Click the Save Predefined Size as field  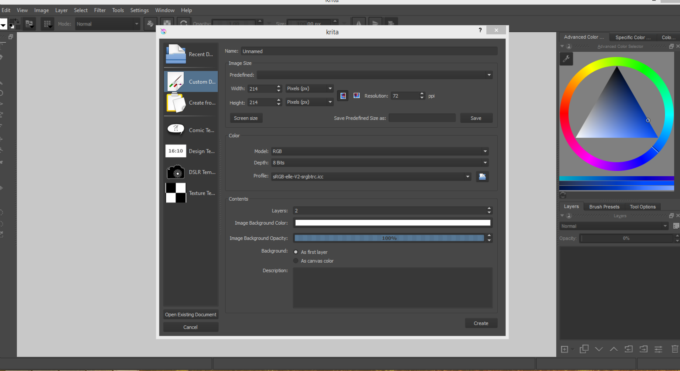(x=422, y=118)
